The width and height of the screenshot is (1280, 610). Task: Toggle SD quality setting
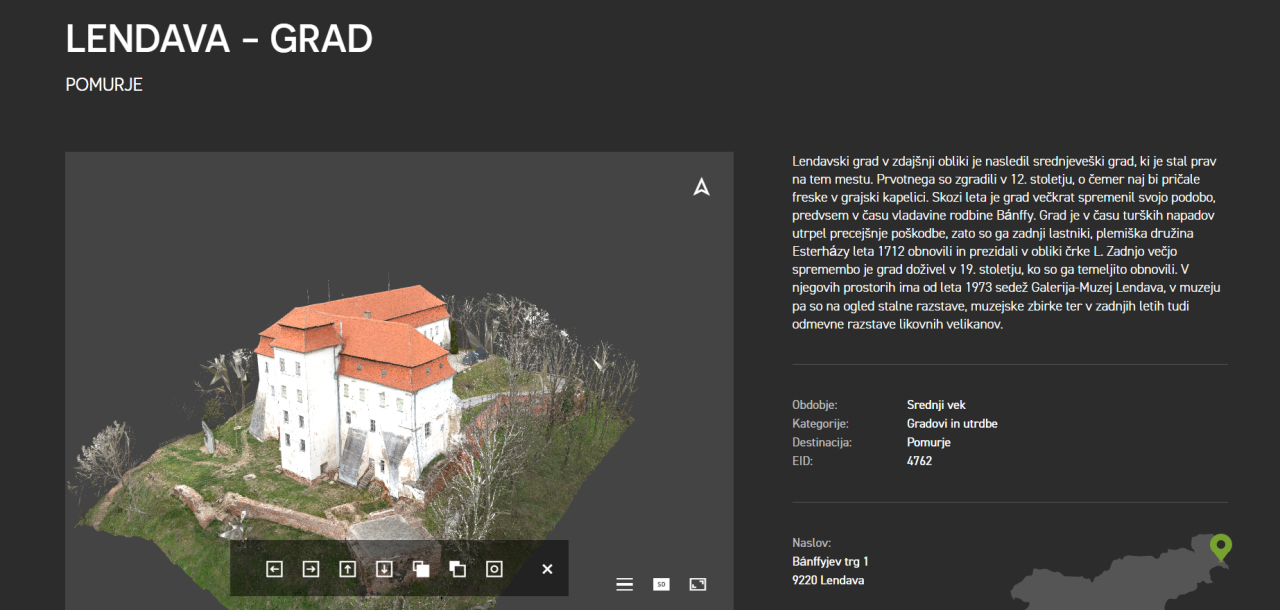[x=661, y=584]
